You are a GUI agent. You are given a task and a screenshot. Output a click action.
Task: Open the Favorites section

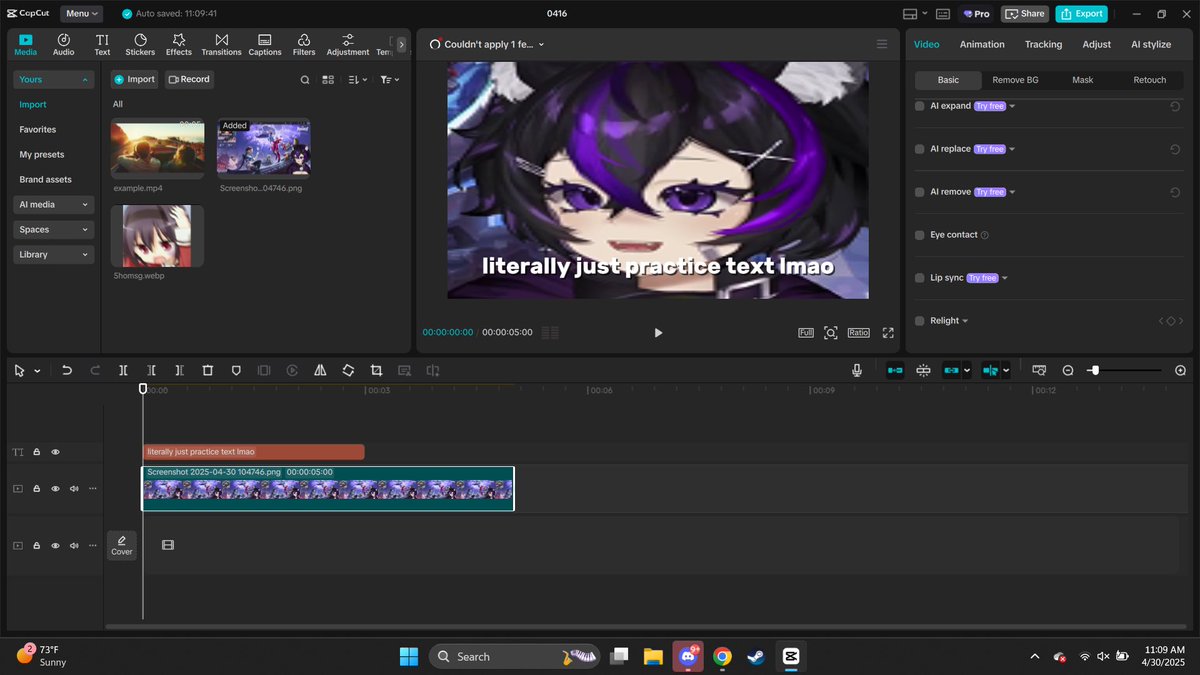click(x=38, y=129)
